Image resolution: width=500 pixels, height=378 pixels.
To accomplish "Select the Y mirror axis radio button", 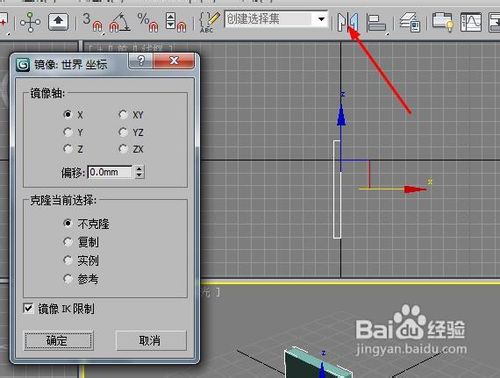I will (68, 132).
